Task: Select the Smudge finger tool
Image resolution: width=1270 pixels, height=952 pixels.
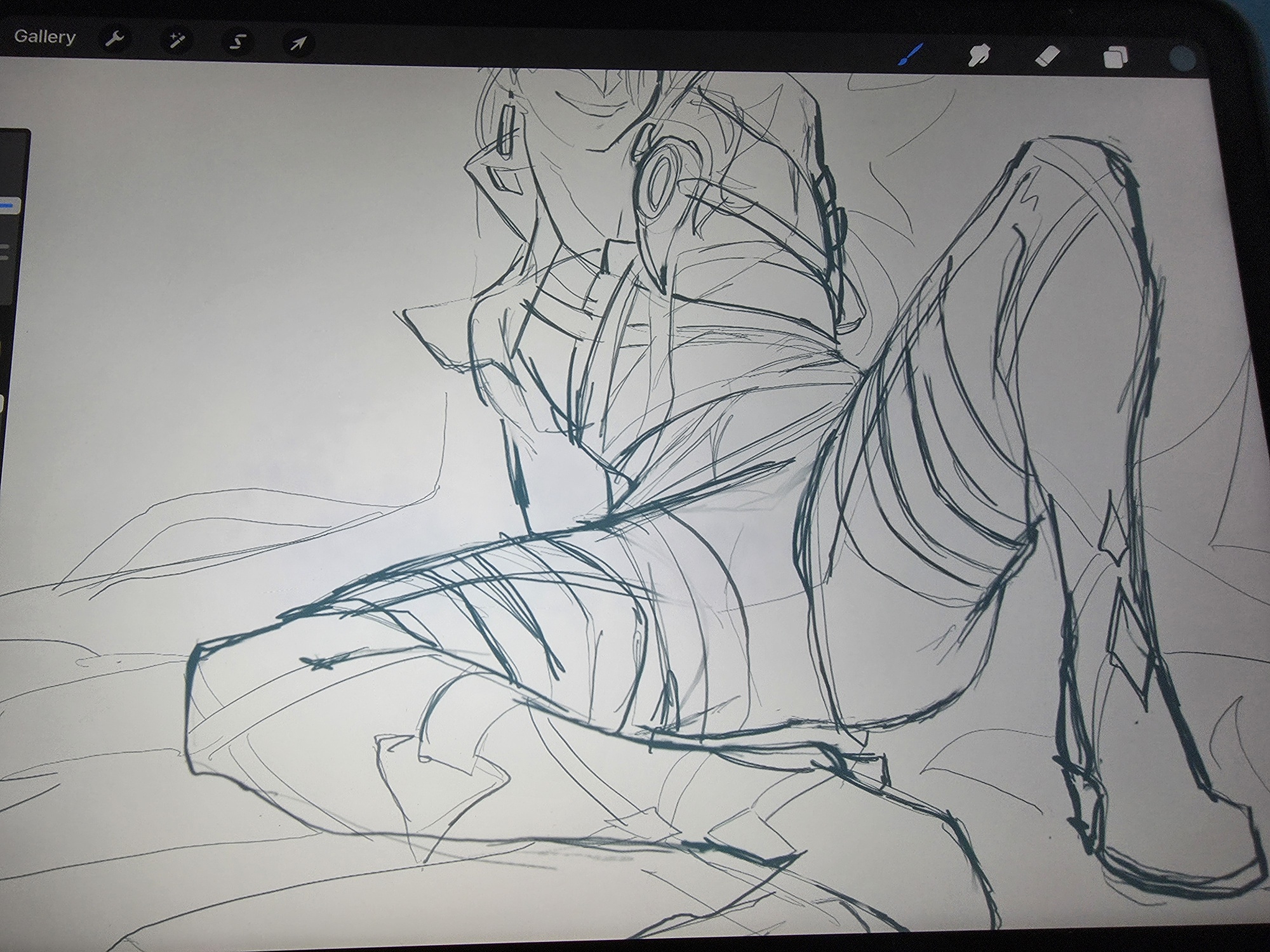Action: pos(979,56)
